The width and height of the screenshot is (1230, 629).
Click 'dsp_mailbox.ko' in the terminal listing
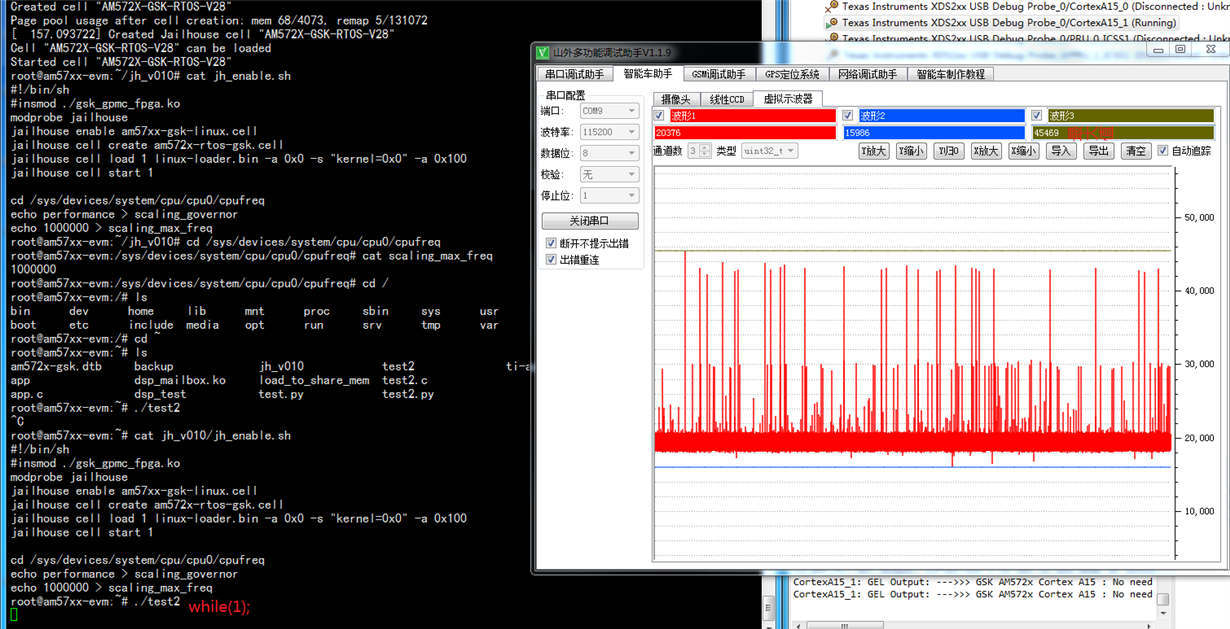tap(180, 381)
